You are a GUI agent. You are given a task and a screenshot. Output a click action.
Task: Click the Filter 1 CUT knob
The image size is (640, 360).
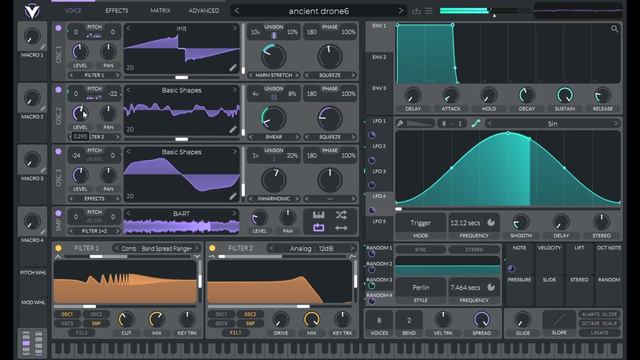tap(126, 320)
